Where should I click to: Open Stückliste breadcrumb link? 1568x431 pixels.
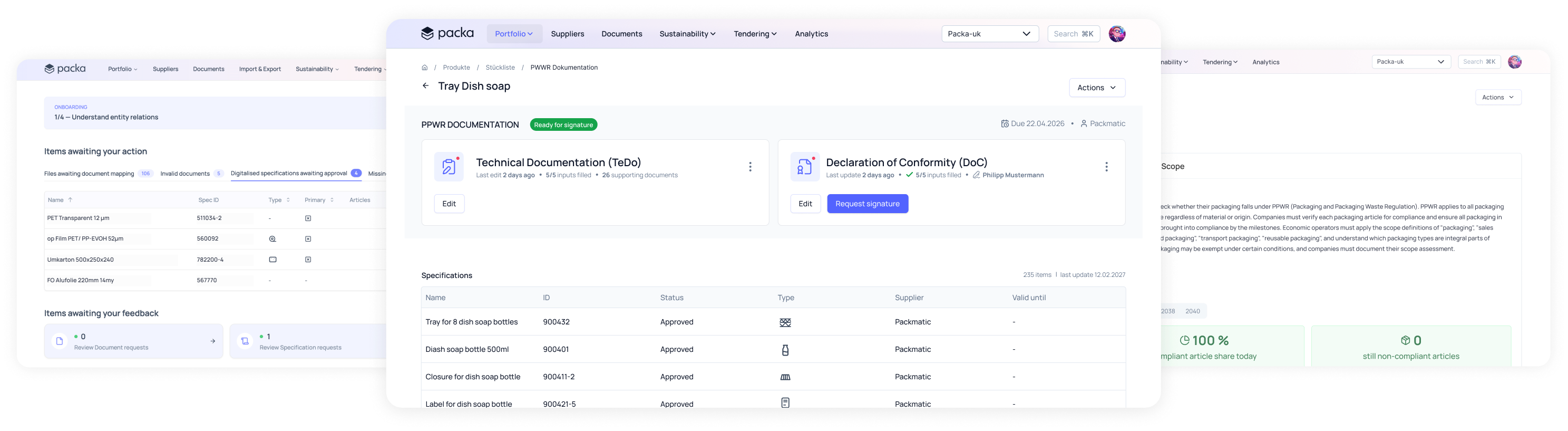pos(500,68)
